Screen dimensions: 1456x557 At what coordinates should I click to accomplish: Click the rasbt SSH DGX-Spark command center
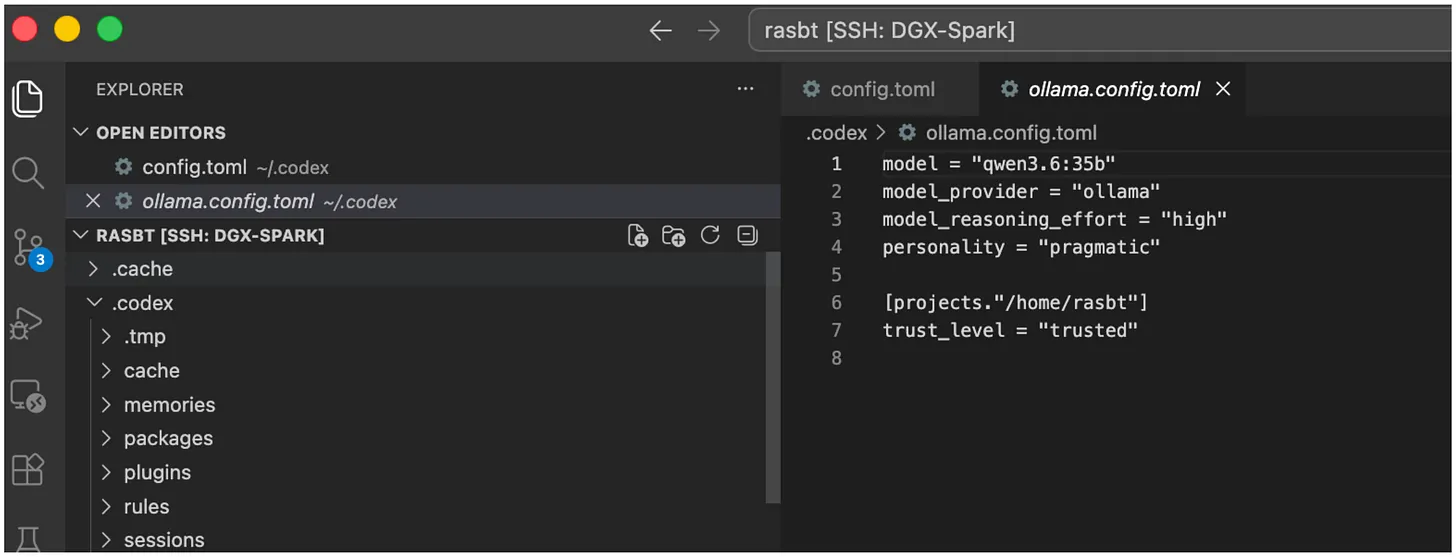(1100, 31)
